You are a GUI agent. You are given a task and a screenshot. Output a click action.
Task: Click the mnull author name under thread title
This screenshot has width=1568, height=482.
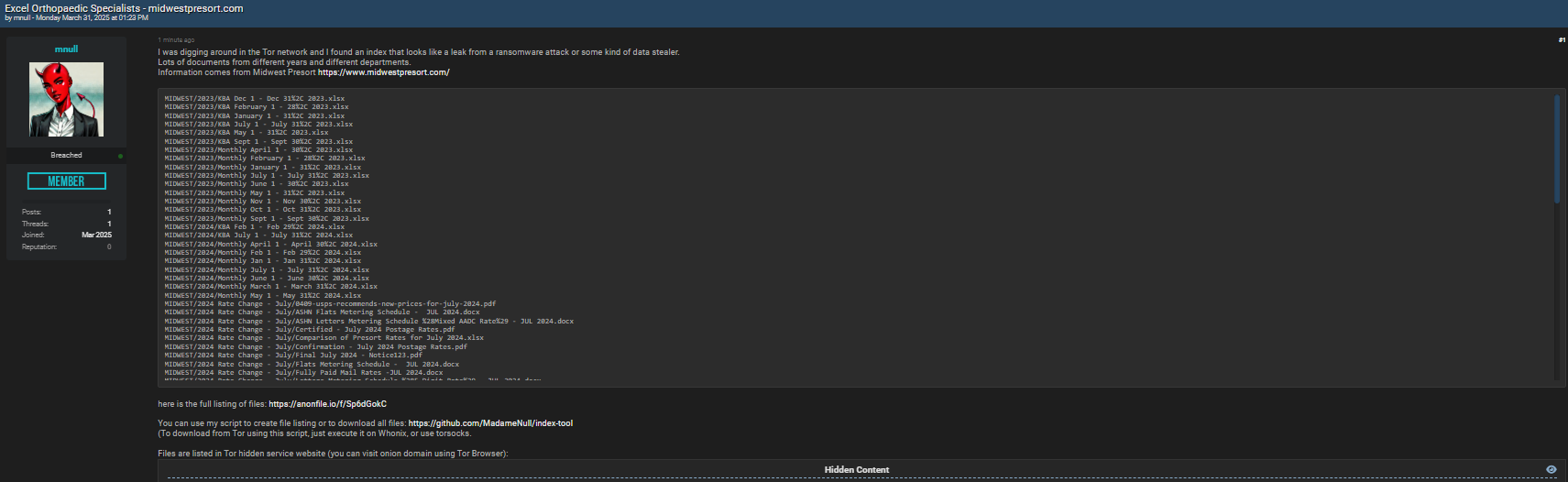click(x=22, y=17)
